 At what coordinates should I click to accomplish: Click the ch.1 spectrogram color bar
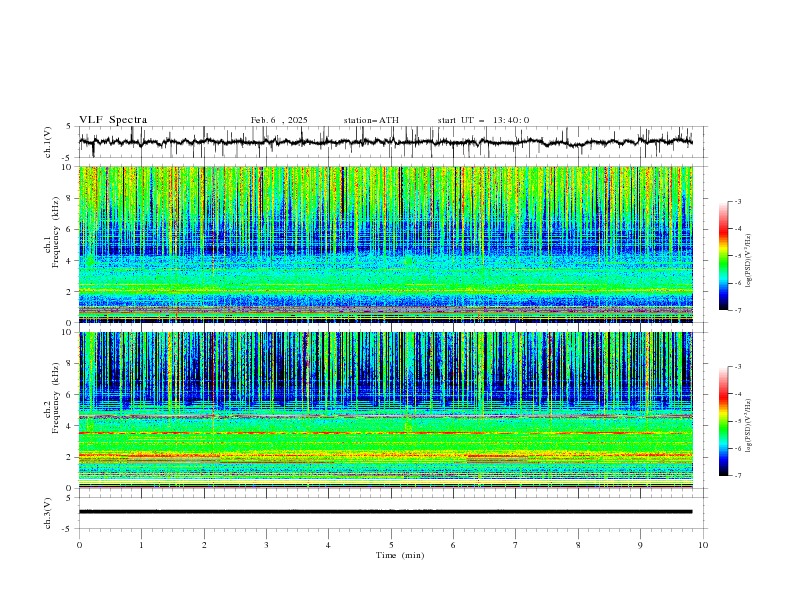(723, 256)
